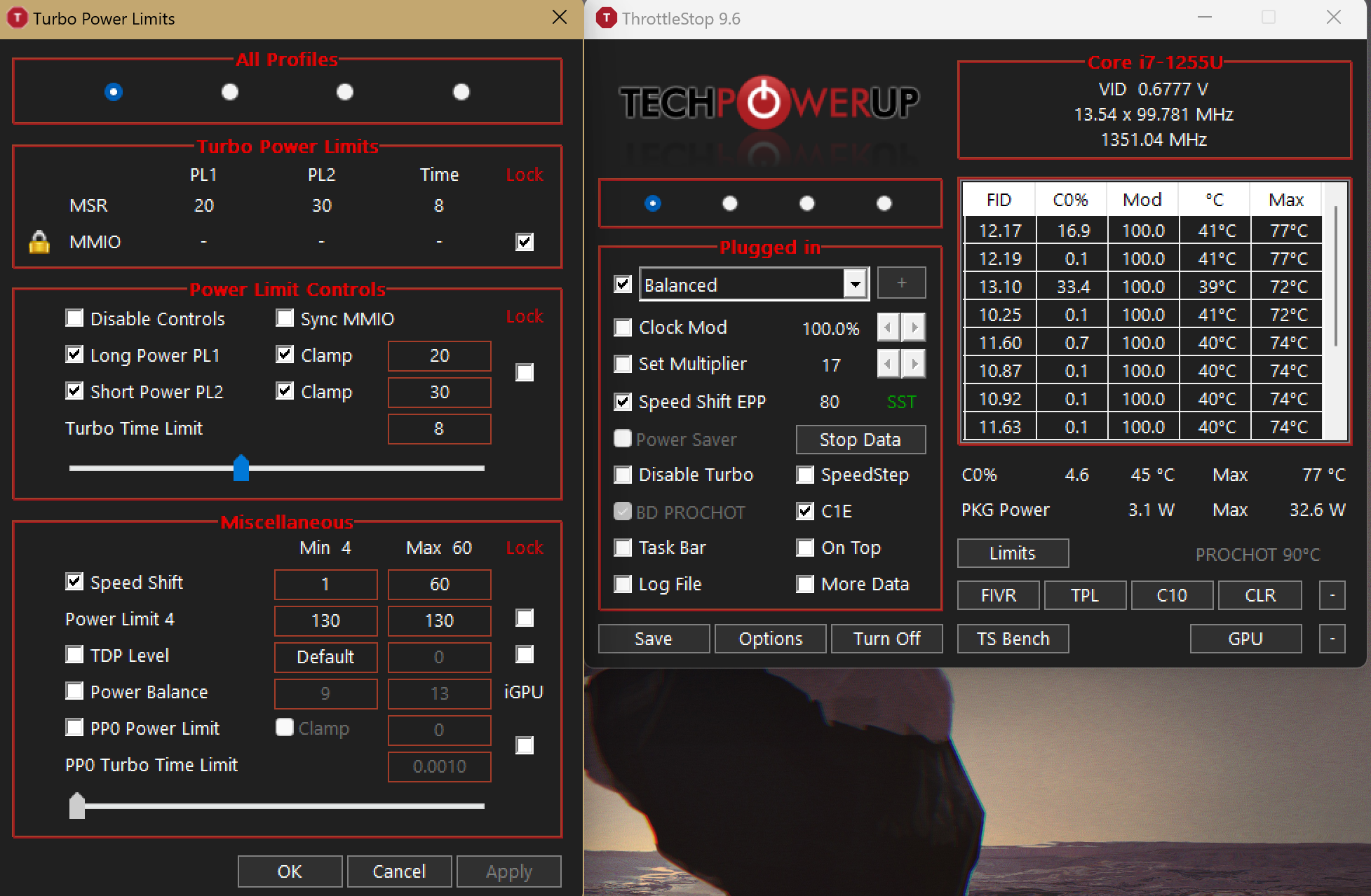
Task: Click the Turbo Time Limit value field
Action: click(x=440, y=428)
